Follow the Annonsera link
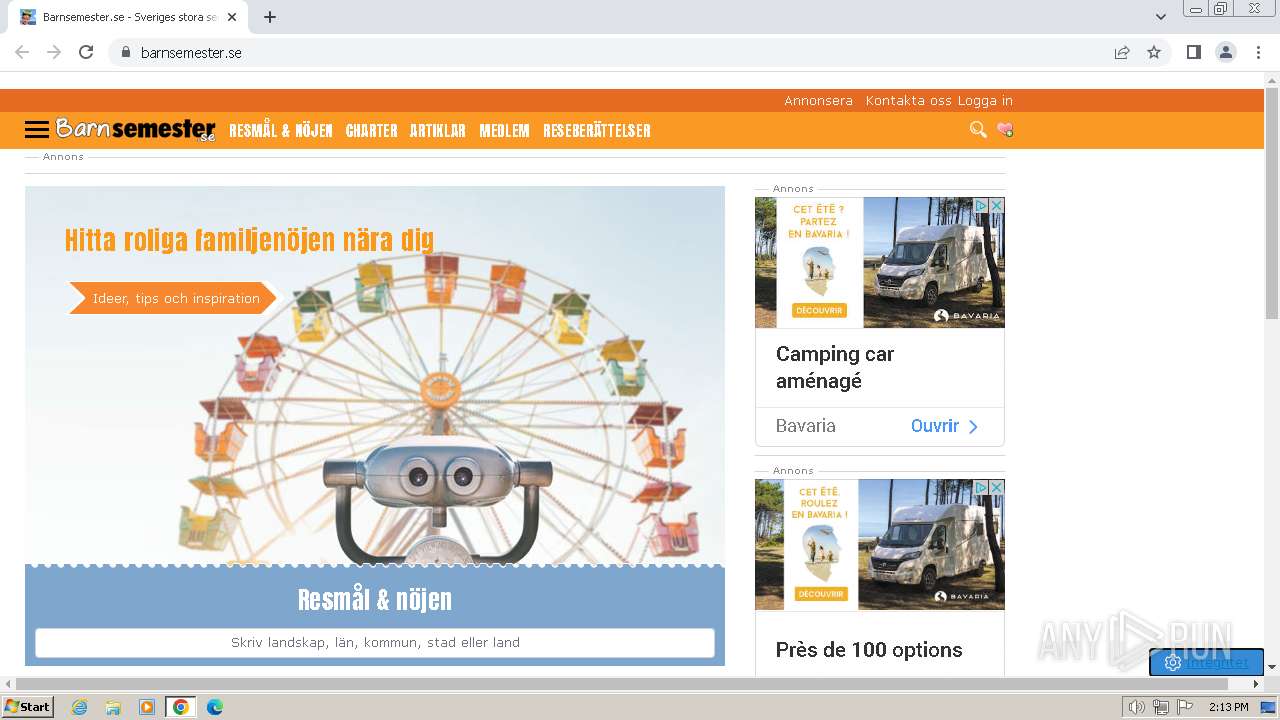 point(819,101)
